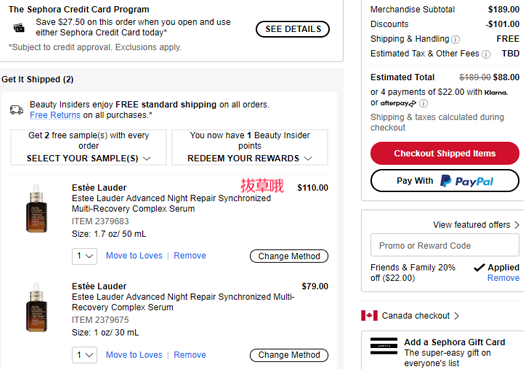The height and width of the screenshot is (371, 524).
Task: Click into Promo or Reward Code field
Action: [444, 246]
